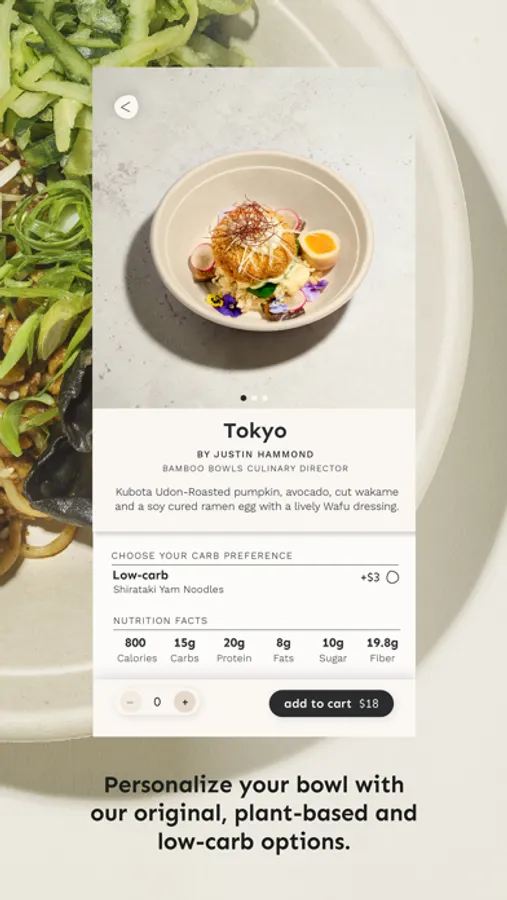Tap the 19.8g Fiber nutrition value

382,650
